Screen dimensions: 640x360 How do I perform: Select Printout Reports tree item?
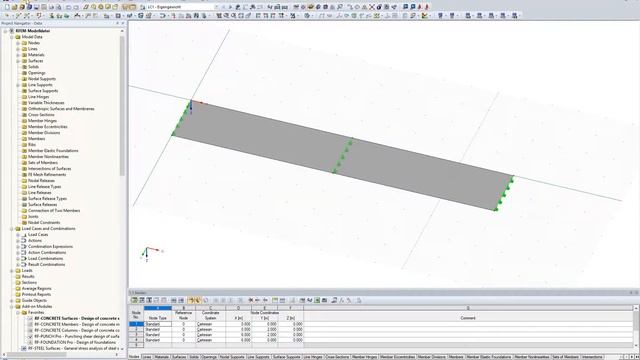pyautogui.click(x=36, y=294)
